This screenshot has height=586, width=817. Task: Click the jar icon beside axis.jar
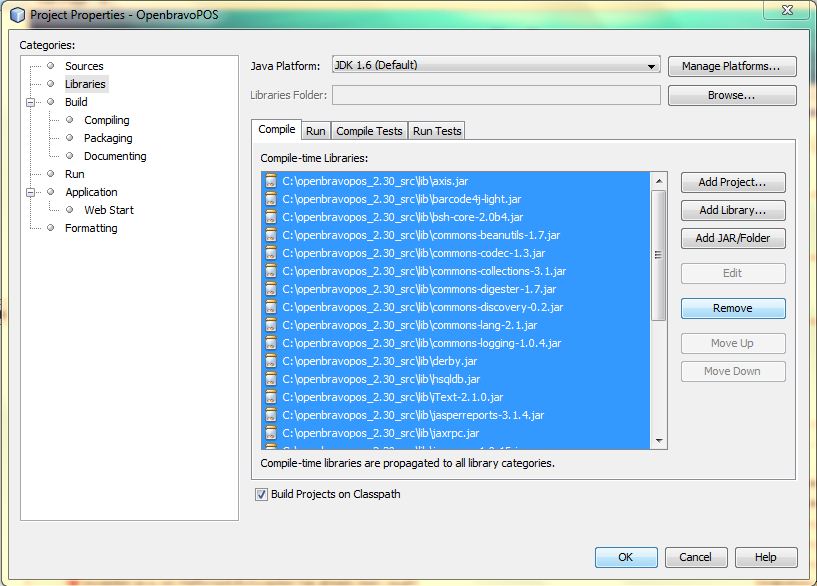pyautogui.click(x=271, y=181)
